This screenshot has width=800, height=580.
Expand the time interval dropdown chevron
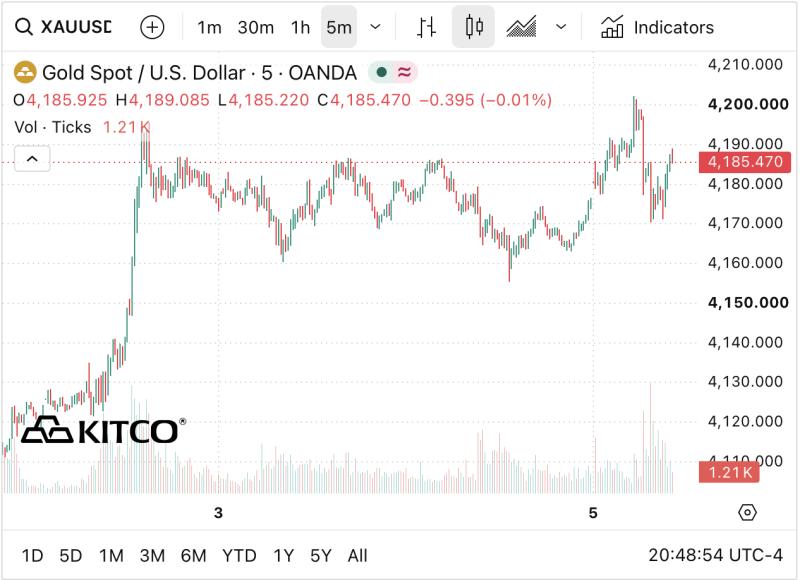tap(375, 27)
